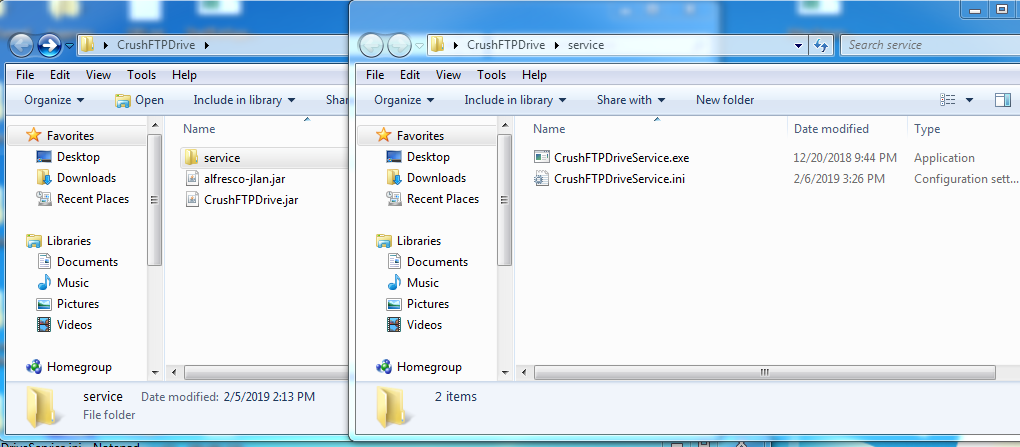
Task: Click Pictures icon in left window sidebar
Action: (x=44, y=304)
